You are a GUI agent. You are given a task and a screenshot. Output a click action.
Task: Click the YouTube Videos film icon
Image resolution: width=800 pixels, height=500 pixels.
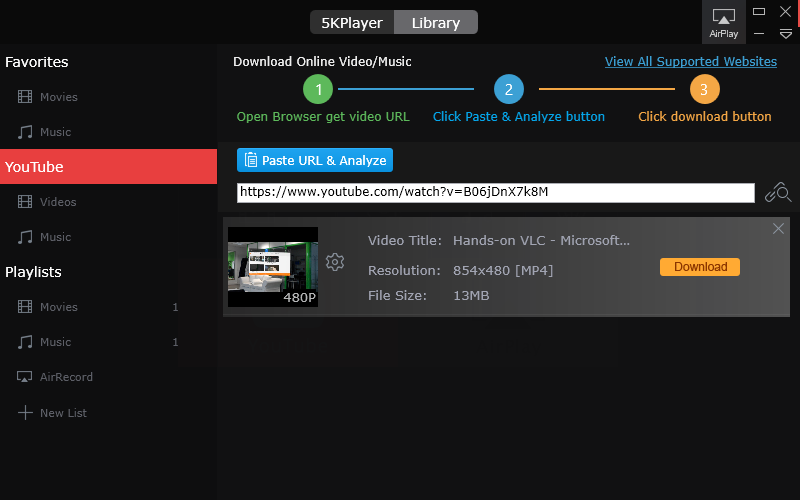click(24, 202)
